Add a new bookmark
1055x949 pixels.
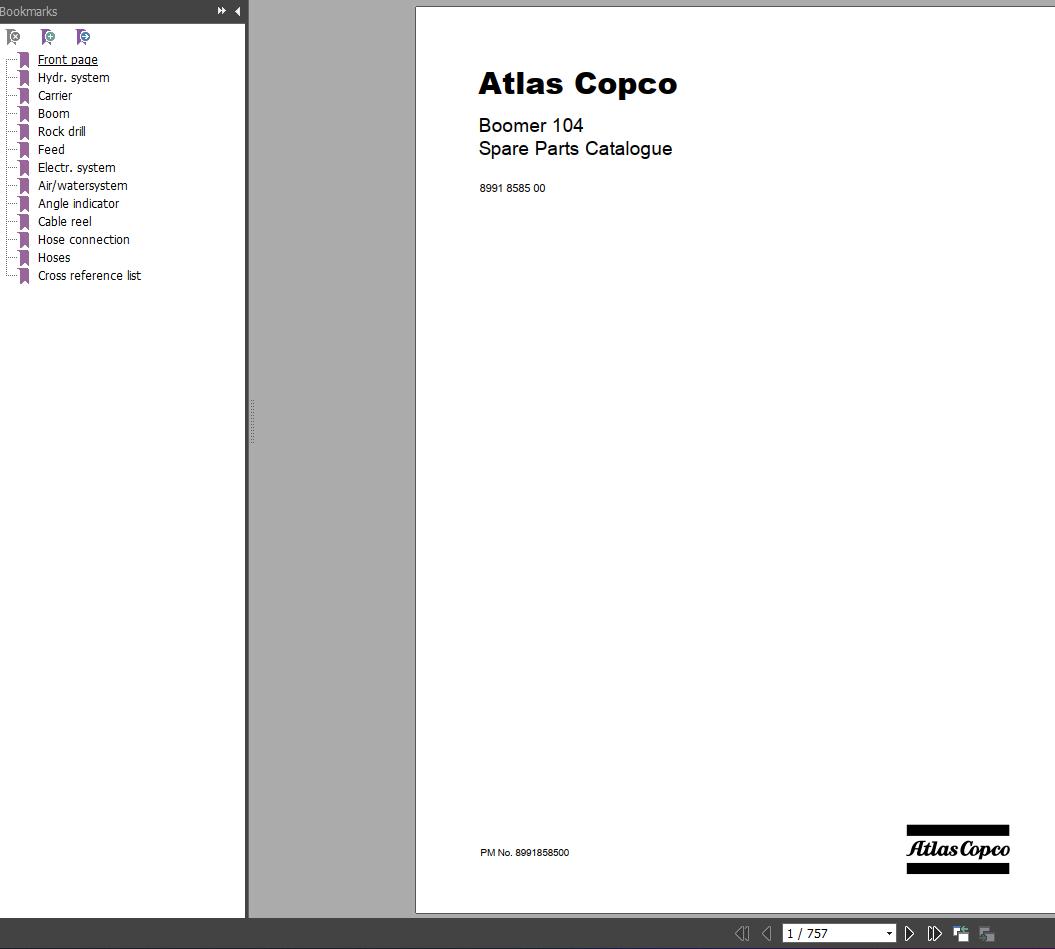(x=48, y=37)
